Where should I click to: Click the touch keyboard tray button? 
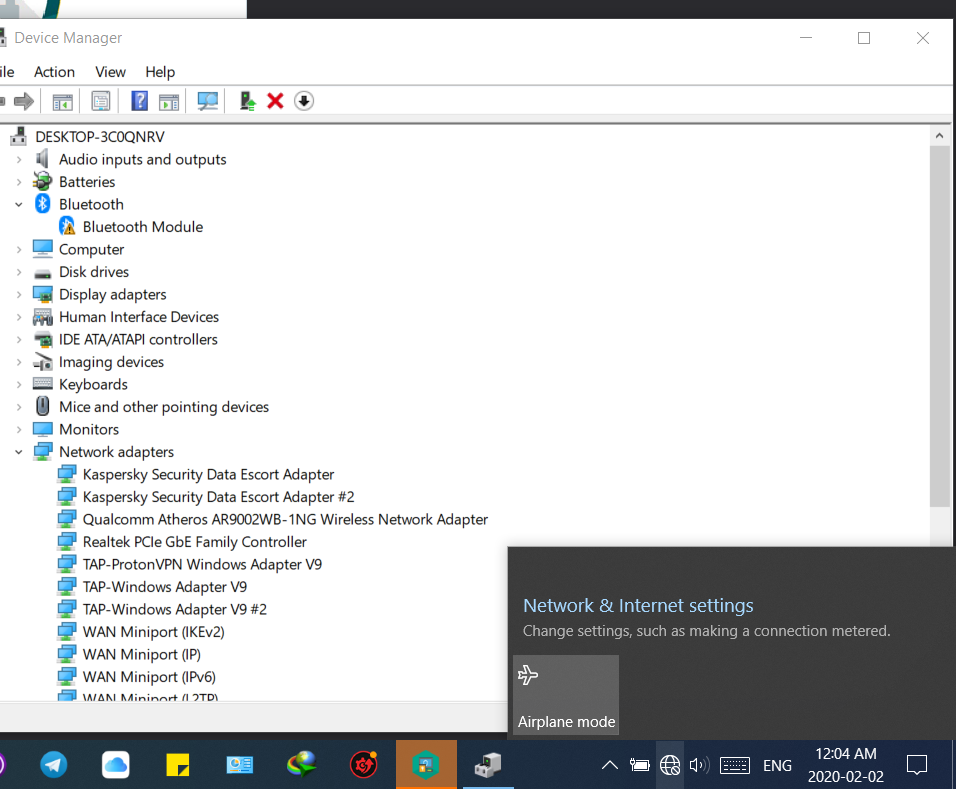coord(735,765)
